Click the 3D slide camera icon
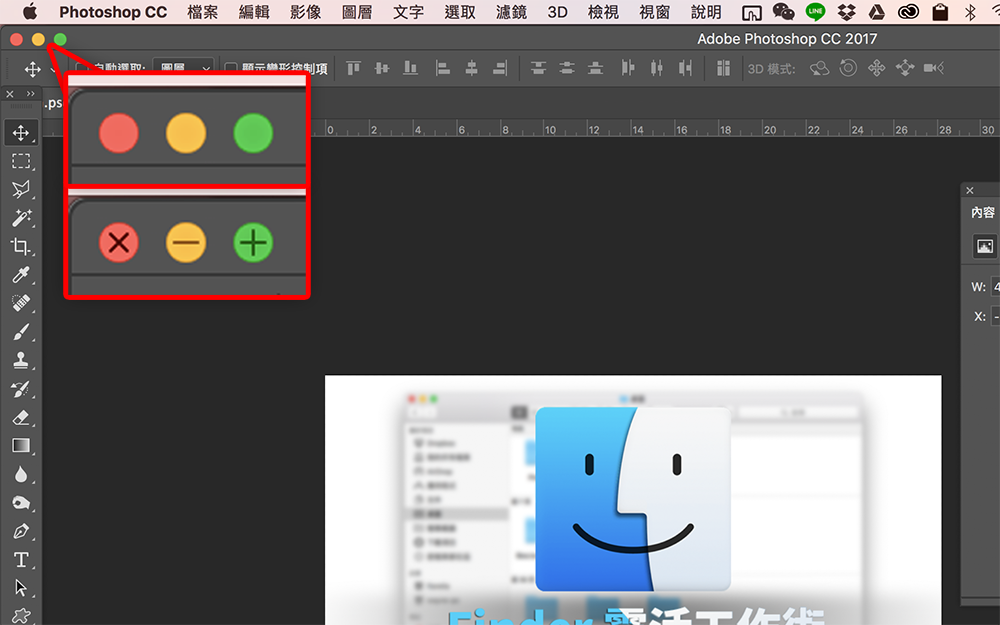1000x625 pixels. pyautogui.click(x=905, y=68)
